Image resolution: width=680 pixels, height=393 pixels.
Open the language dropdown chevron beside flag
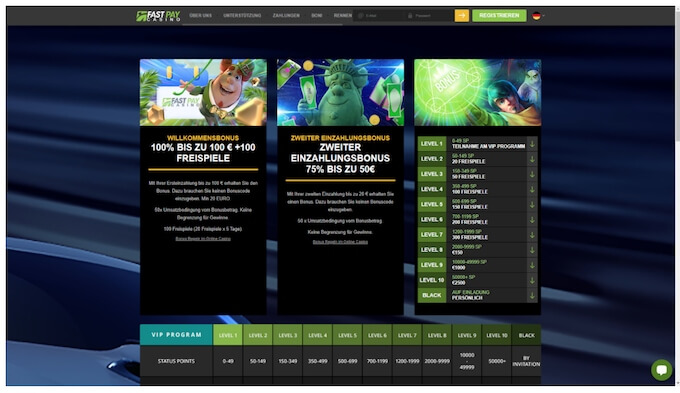click(x=543, y=16)
